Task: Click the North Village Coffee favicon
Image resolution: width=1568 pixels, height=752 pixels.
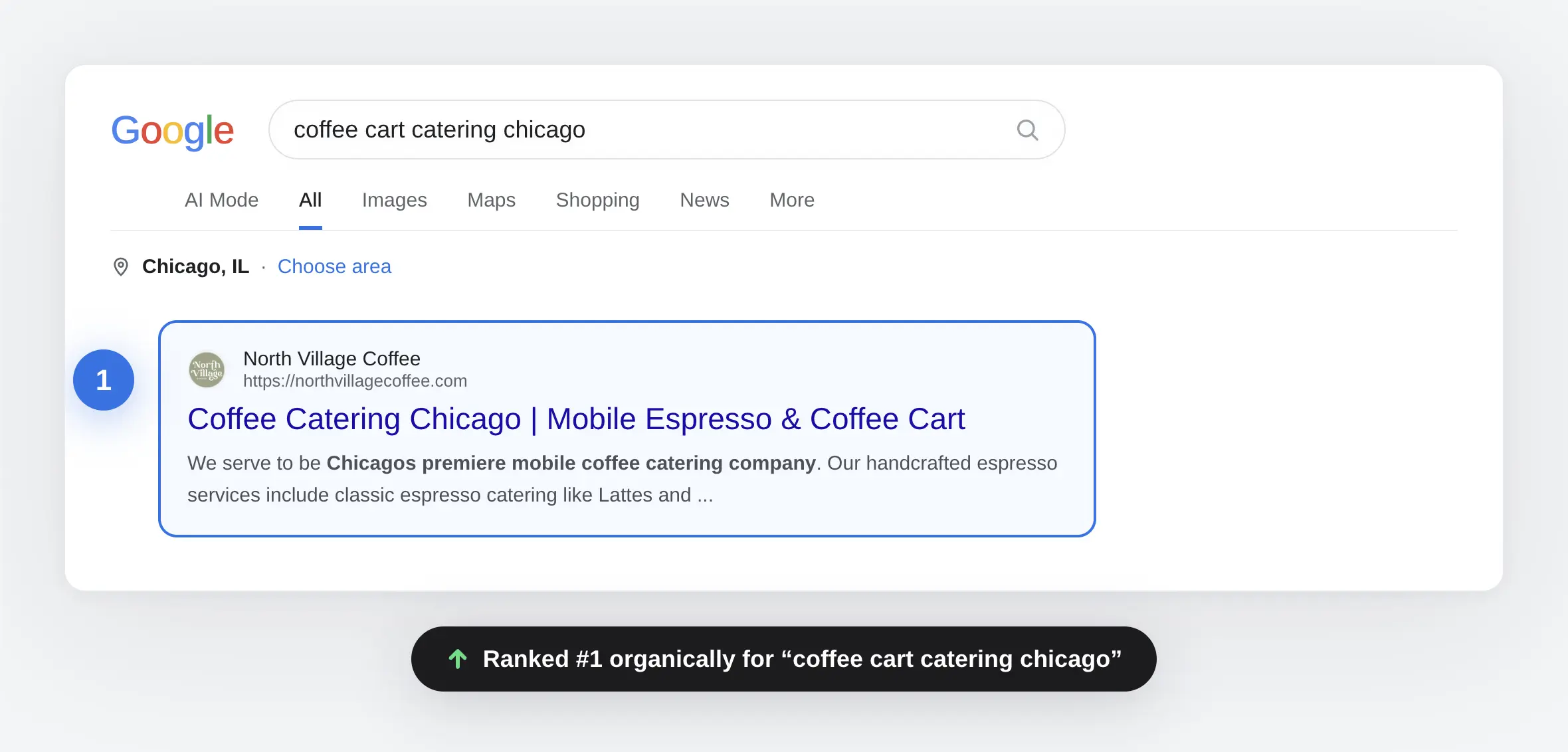Action: (207, 369)
